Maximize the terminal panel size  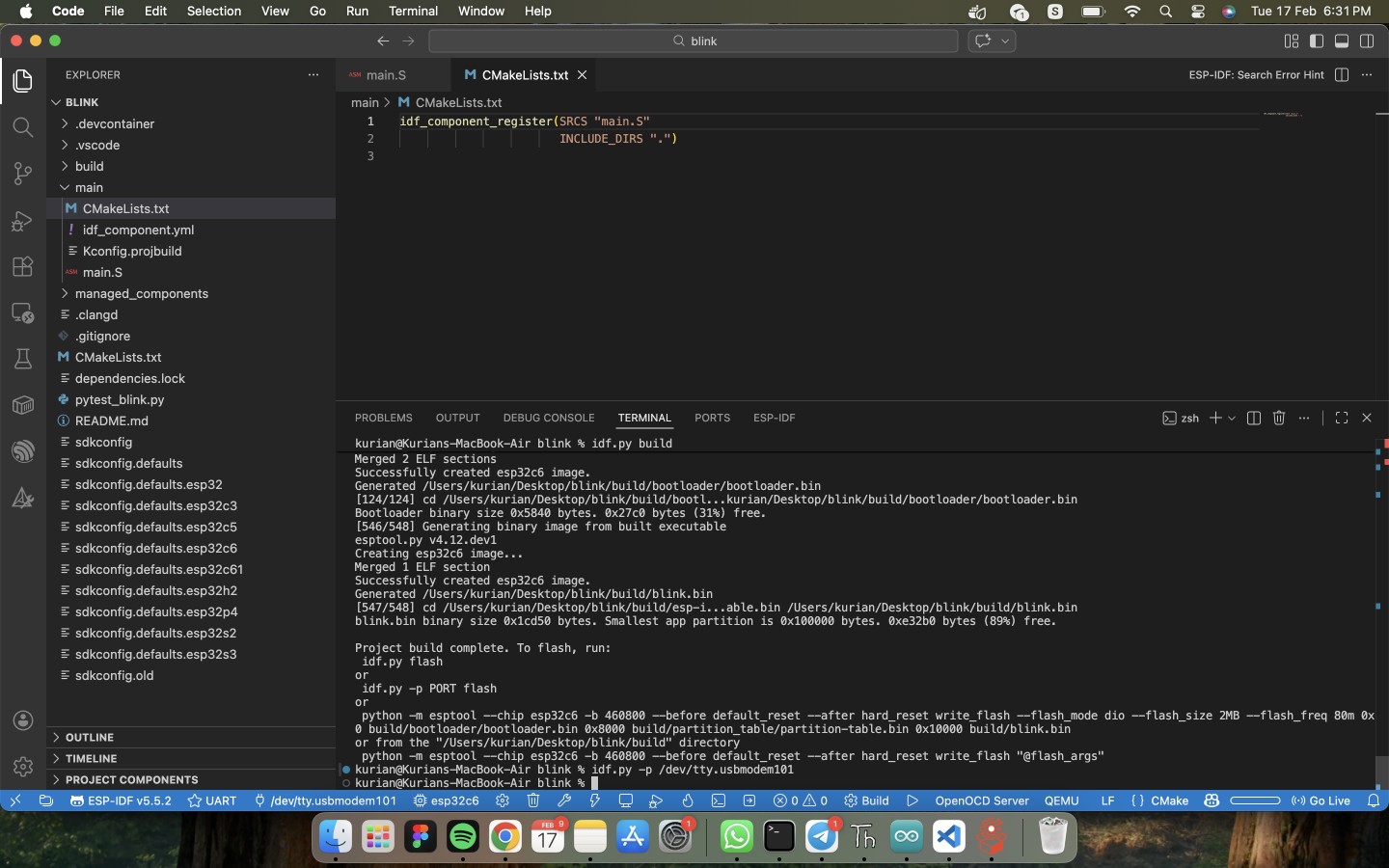(x=1342, y=418)
